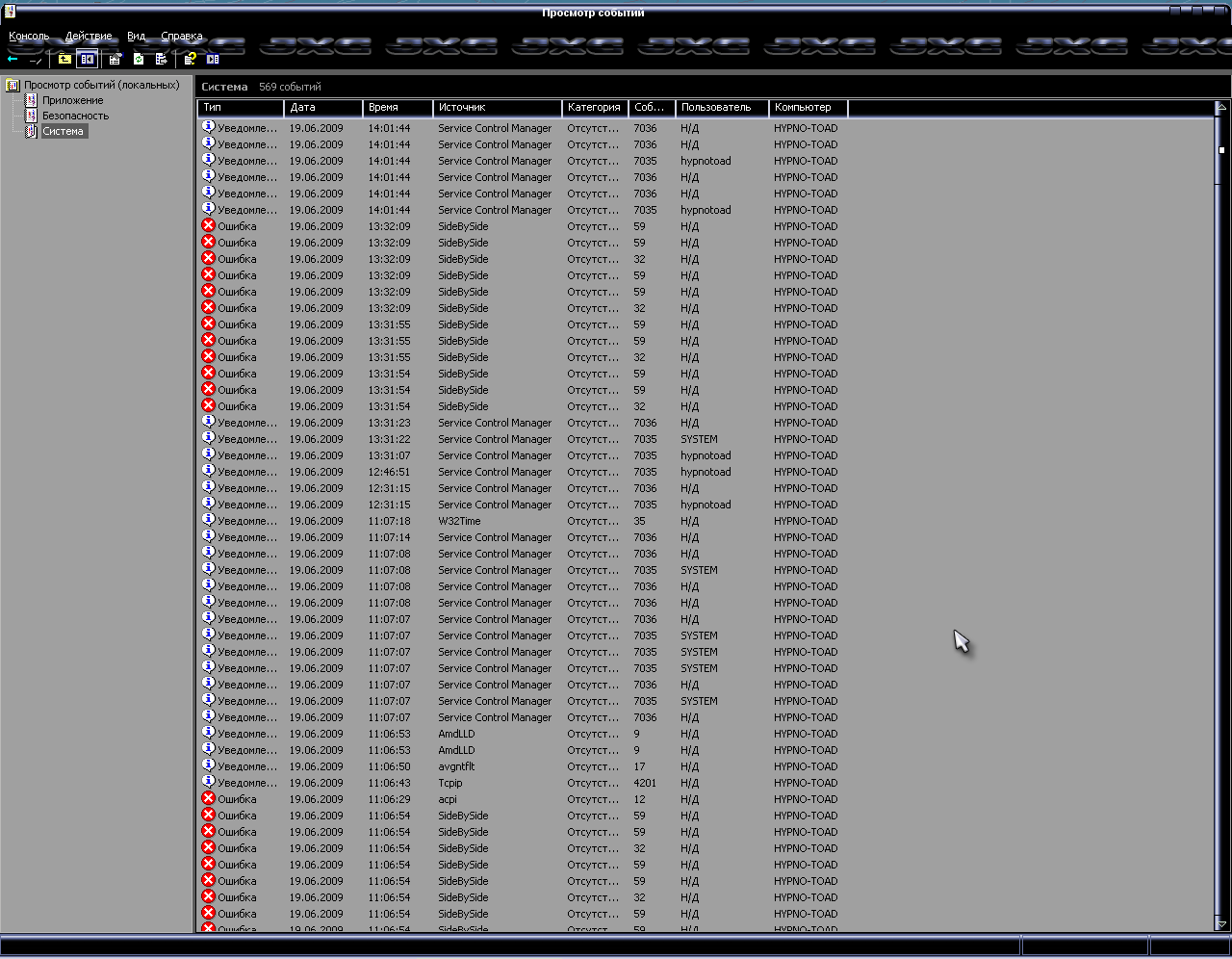This screenshot has height=959, width=1232.
Task: Sort events by the Пользователь column header
Action: point(721,108)
